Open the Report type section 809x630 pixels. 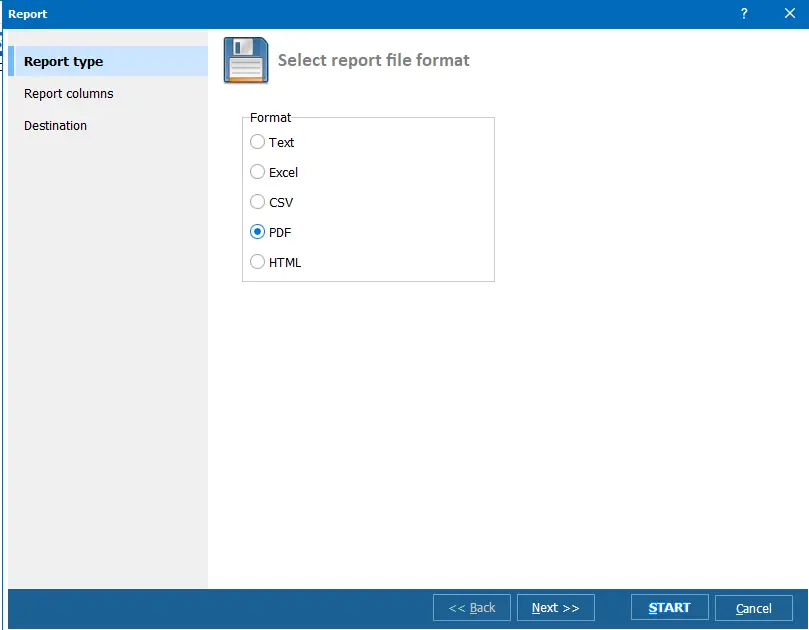[x=64, y=62]
